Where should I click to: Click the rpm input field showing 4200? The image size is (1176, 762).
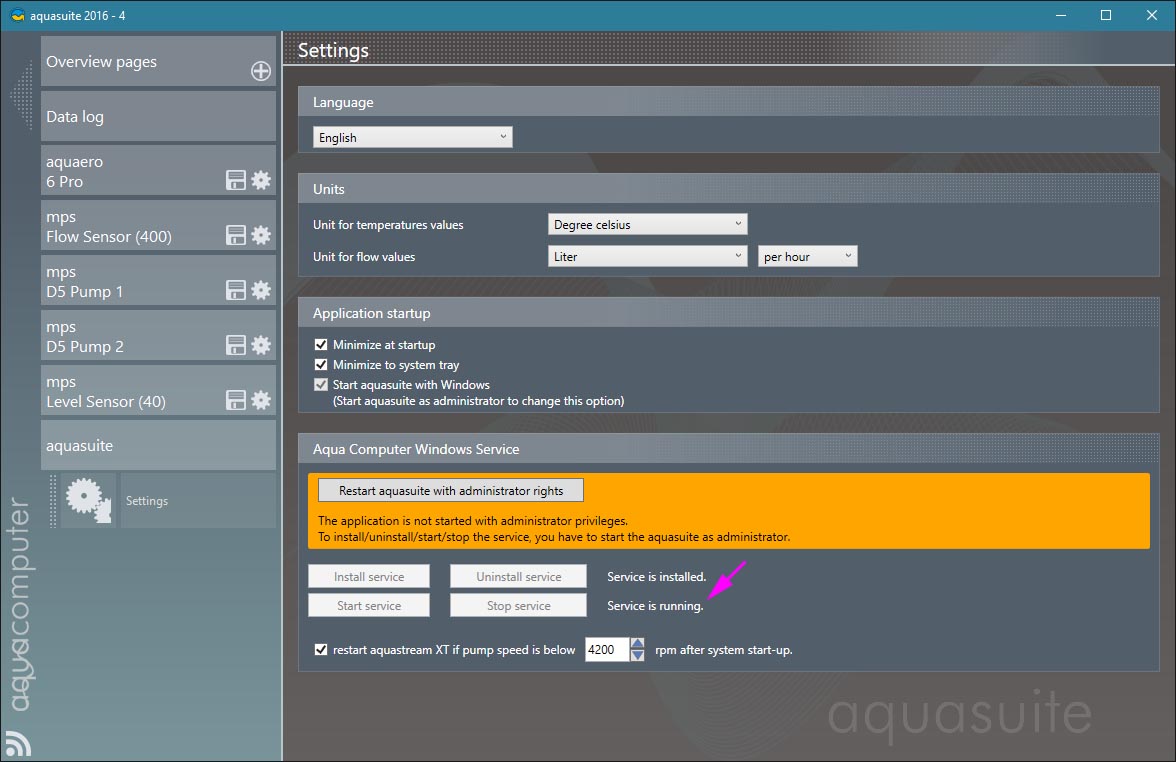(x=606, y=650)
